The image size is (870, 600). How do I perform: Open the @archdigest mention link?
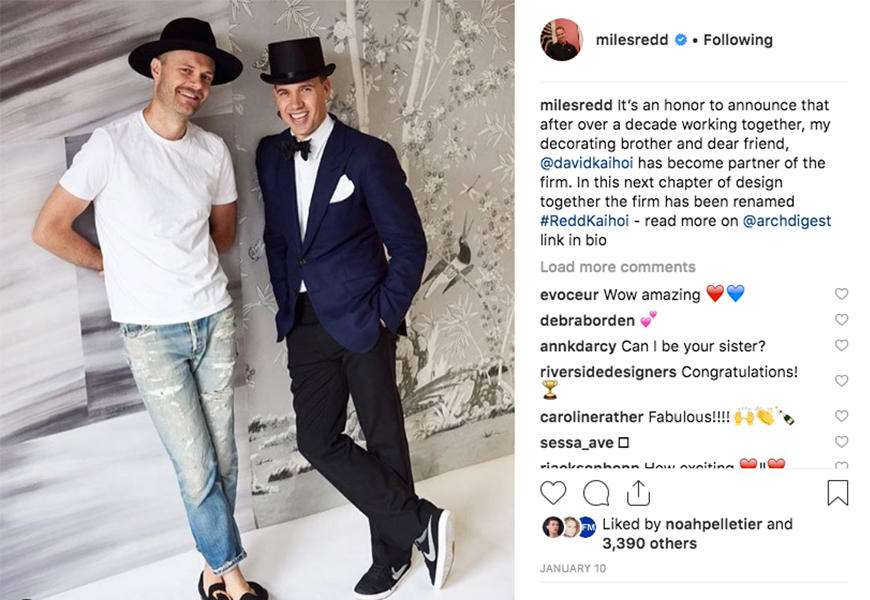[787, 221]
